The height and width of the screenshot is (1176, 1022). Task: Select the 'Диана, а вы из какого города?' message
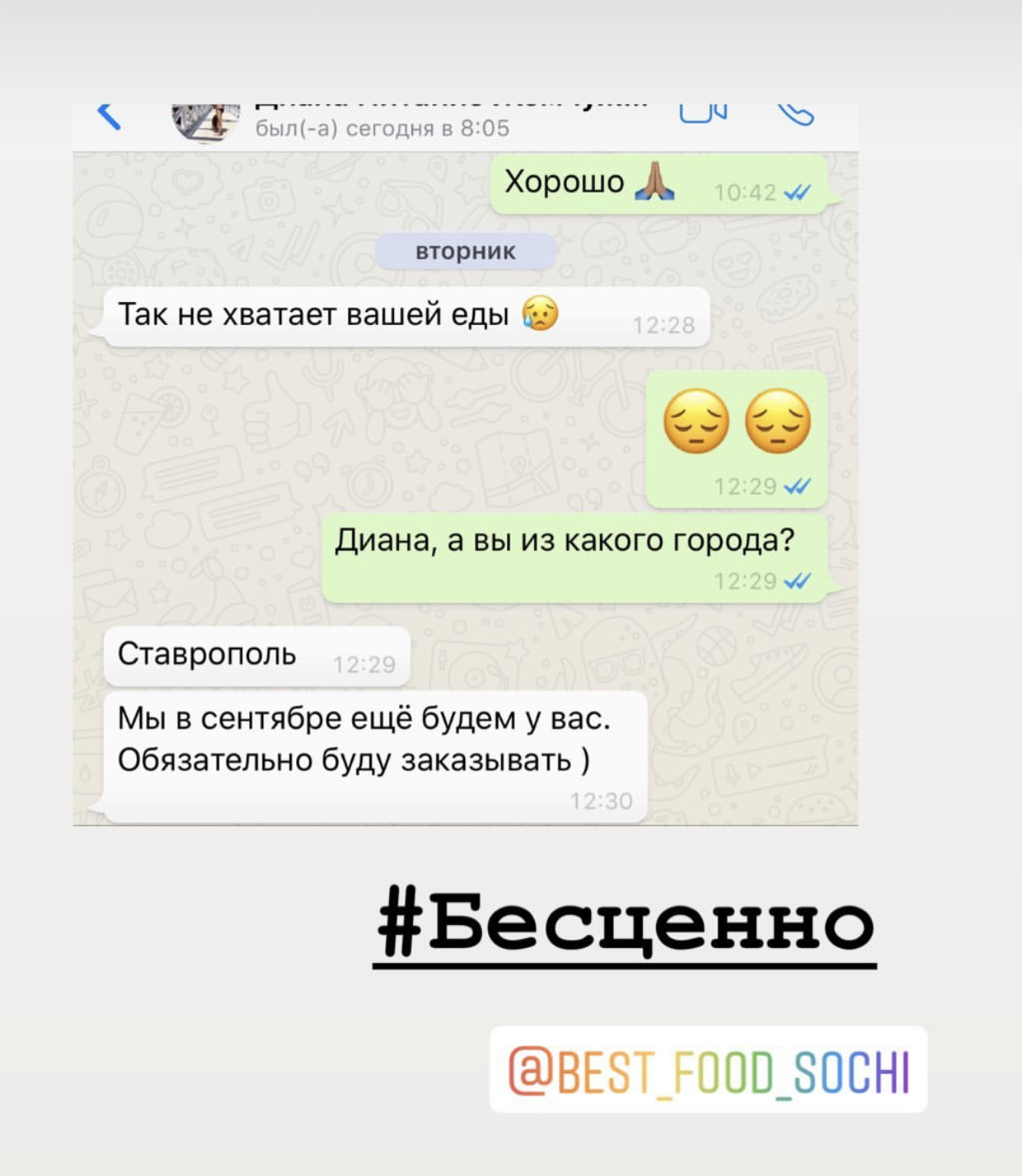574,558
